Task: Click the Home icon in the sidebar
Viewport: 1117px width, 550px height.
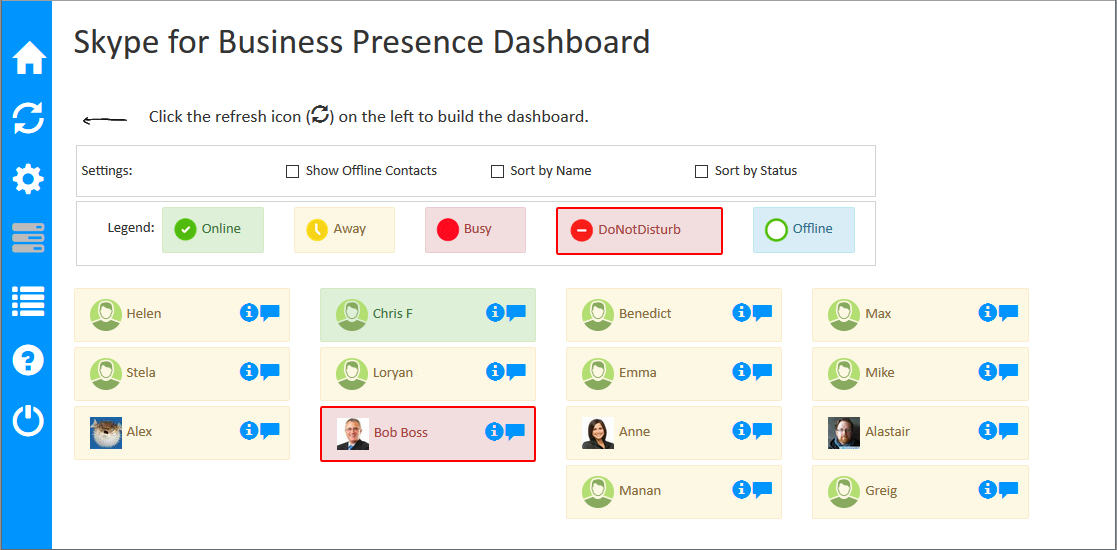Action: click(x=28, y=58)
